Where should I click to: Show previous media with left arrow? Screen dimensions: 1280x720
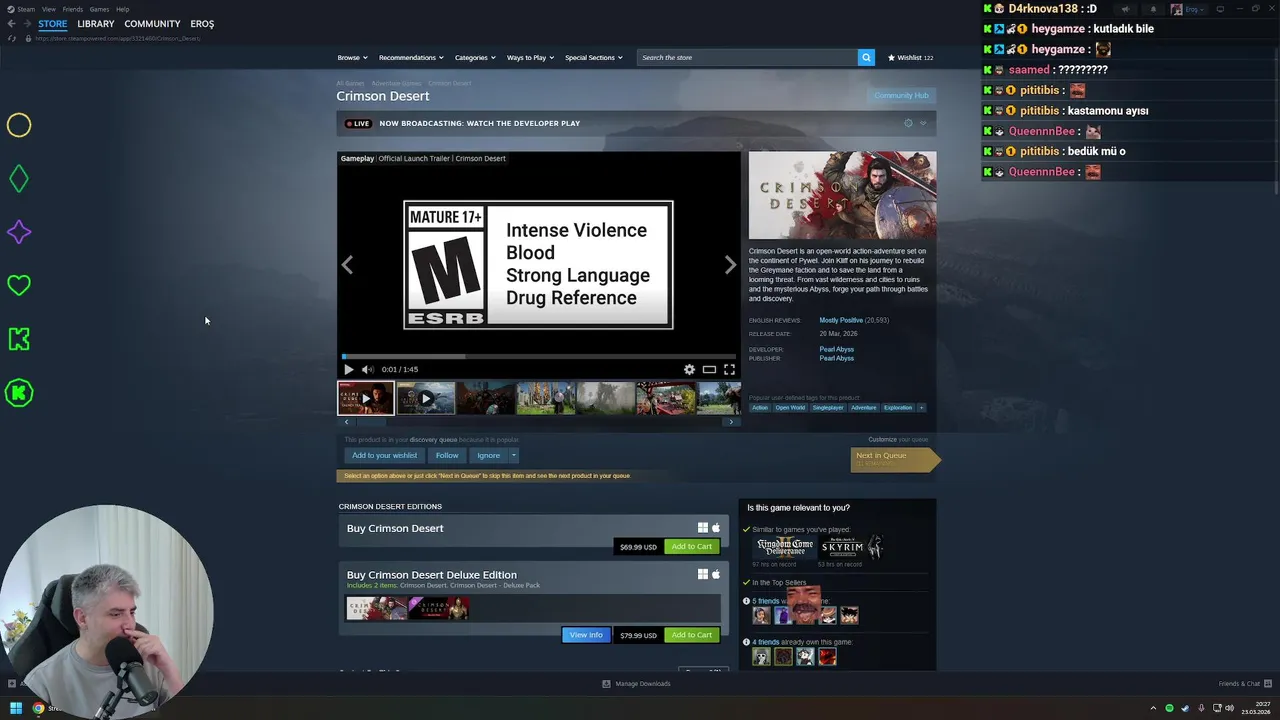point(347,265)
